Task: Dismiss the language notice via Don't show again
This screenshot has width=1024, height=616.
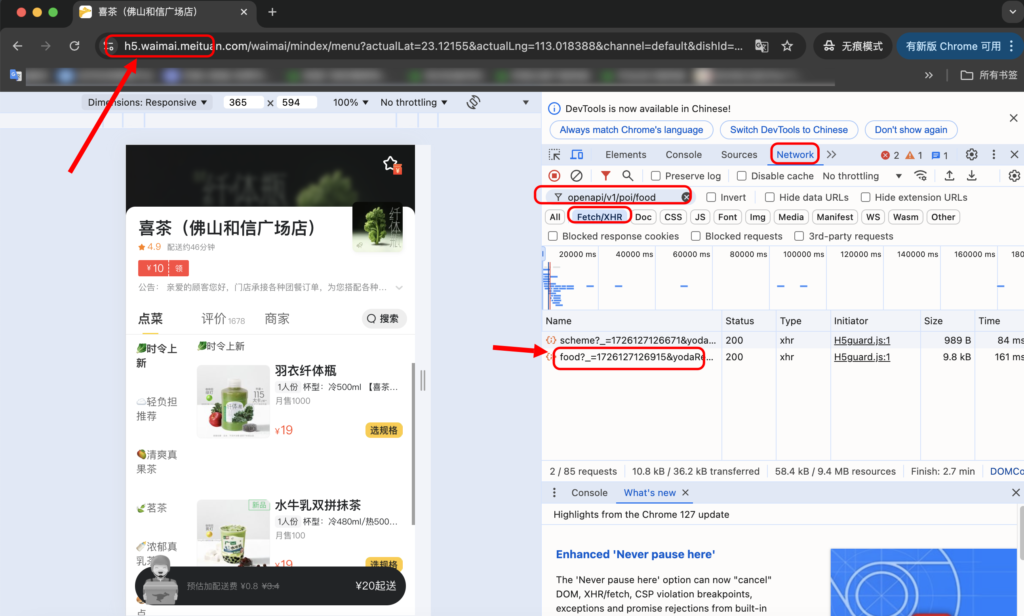Action: 911,129
